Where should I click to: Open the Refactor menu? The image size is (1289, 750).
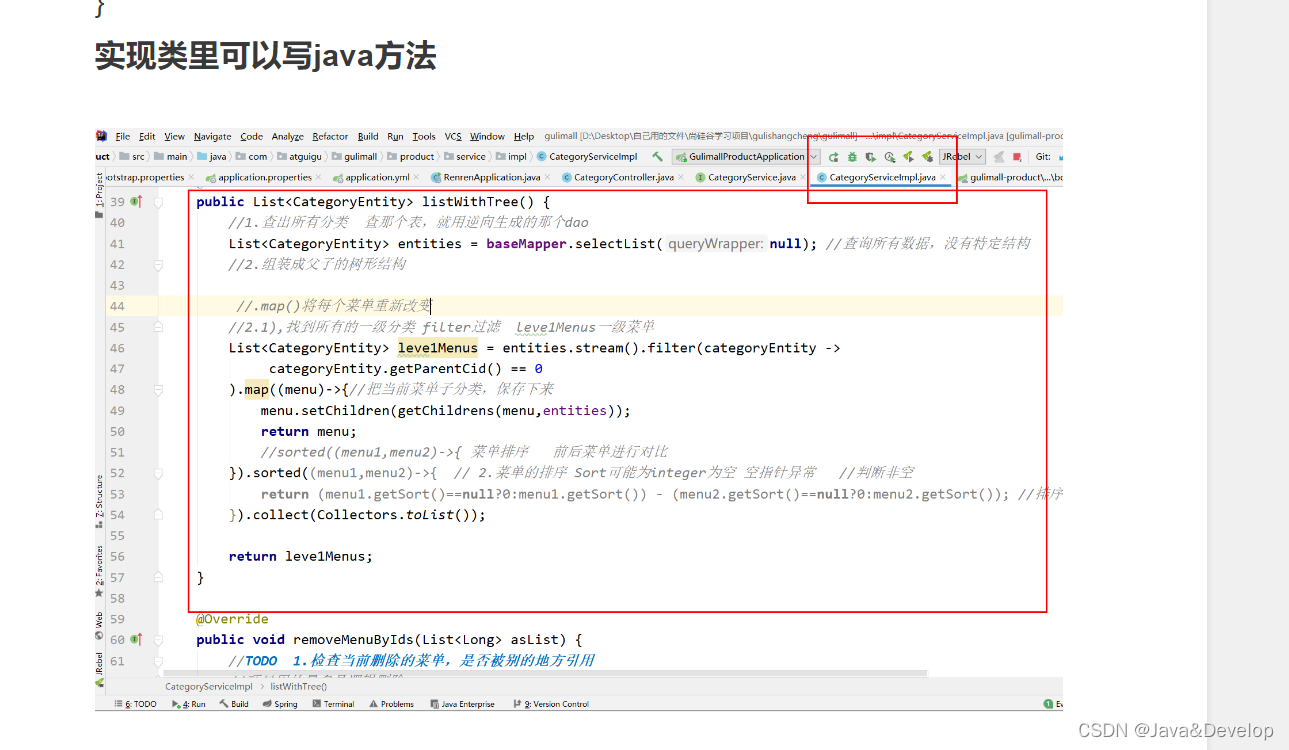click(330, 136)
